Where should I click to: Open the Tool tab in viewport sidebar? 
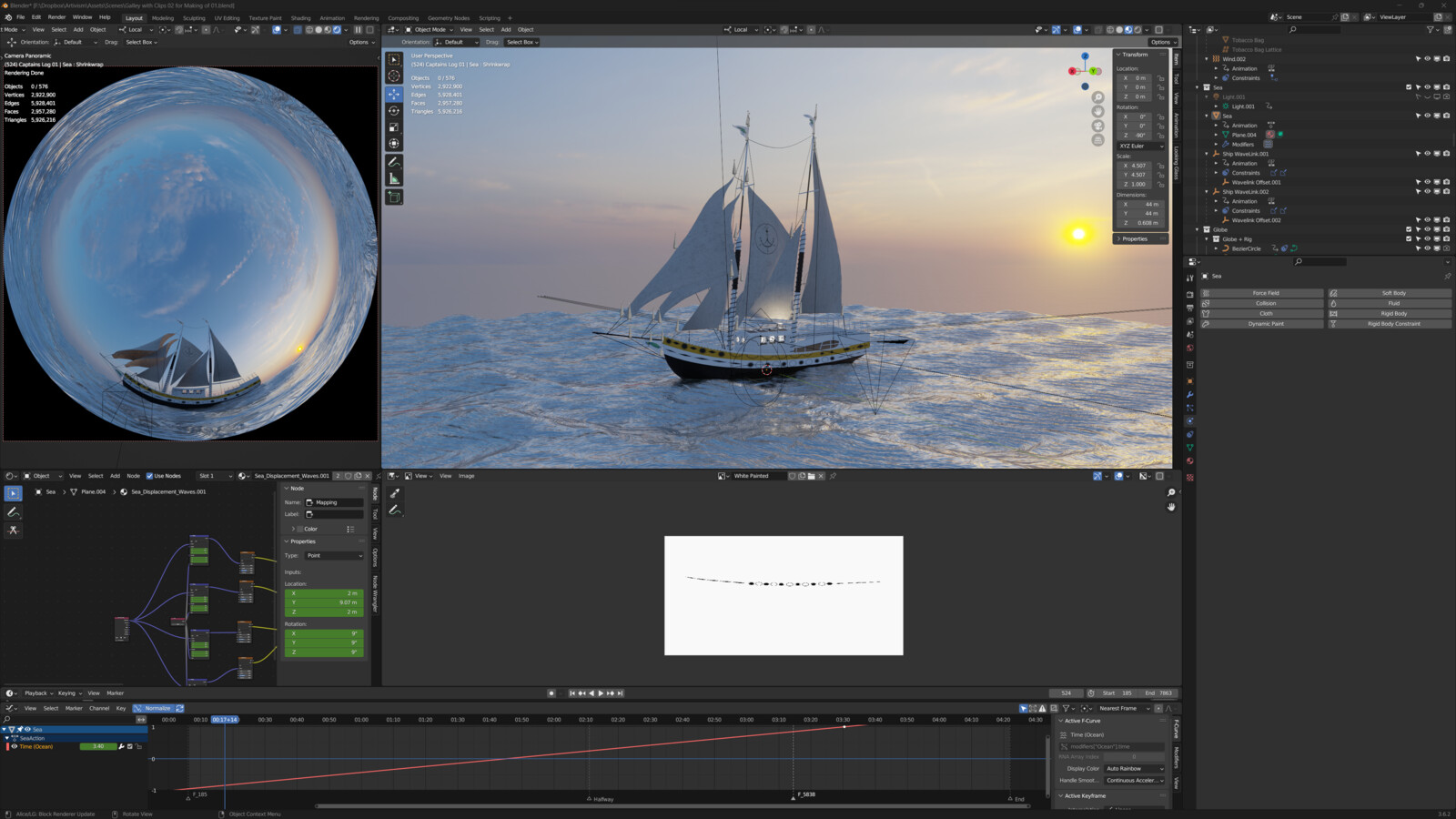click(1176, 79)
